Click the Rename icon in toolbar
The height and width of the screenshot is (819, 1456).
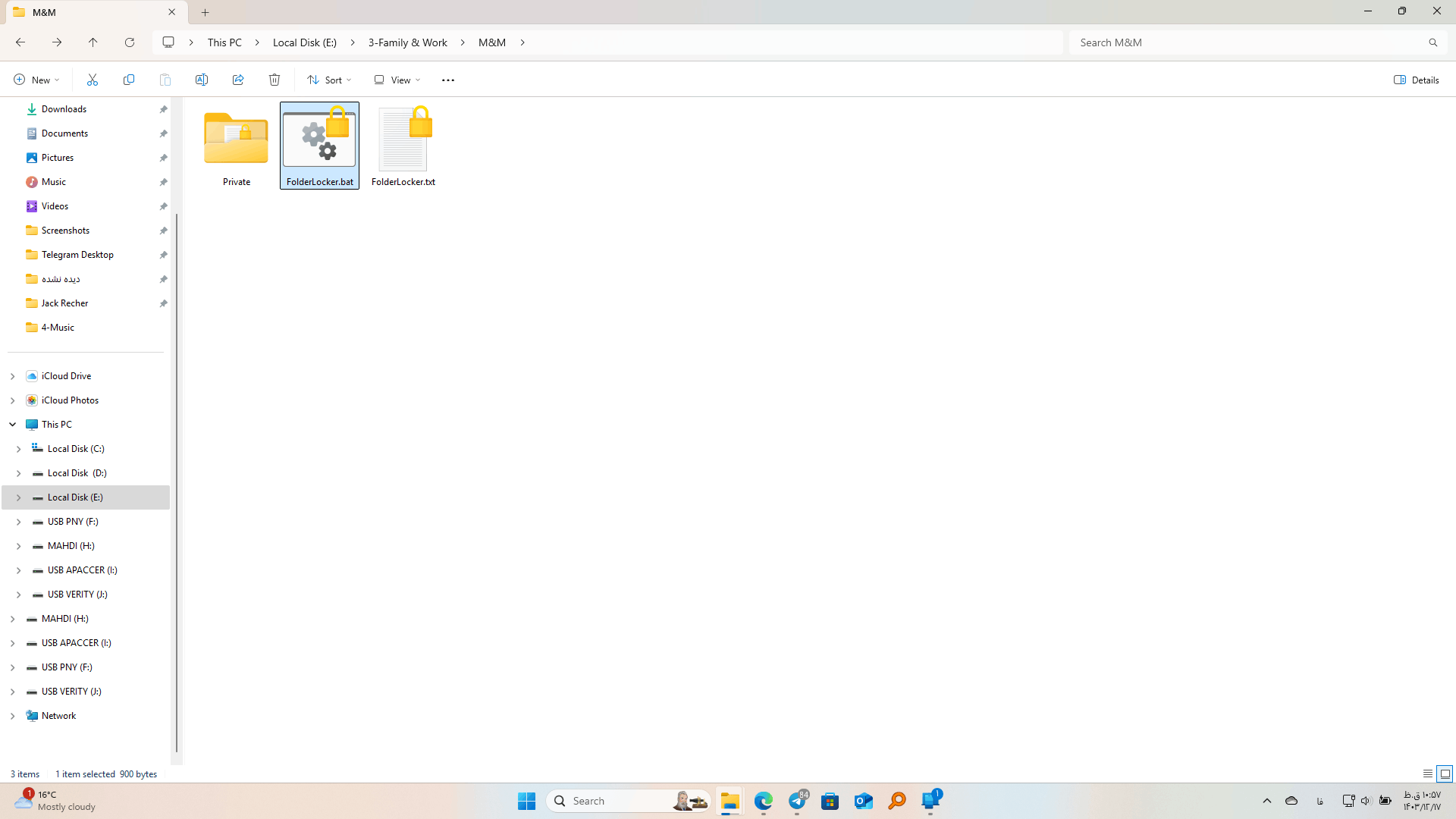202,80
